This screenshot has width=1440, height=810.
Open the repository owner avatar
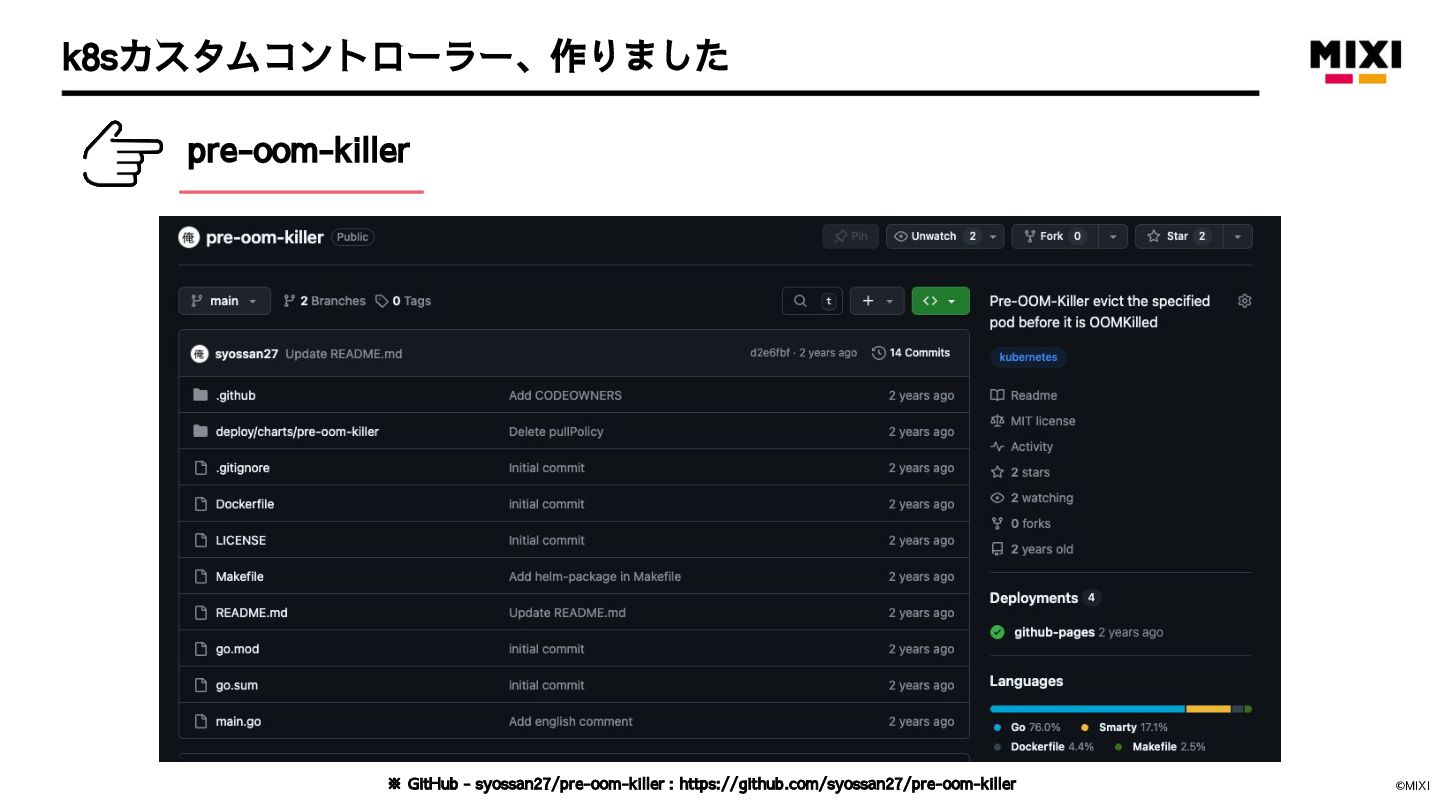[189, 237]
